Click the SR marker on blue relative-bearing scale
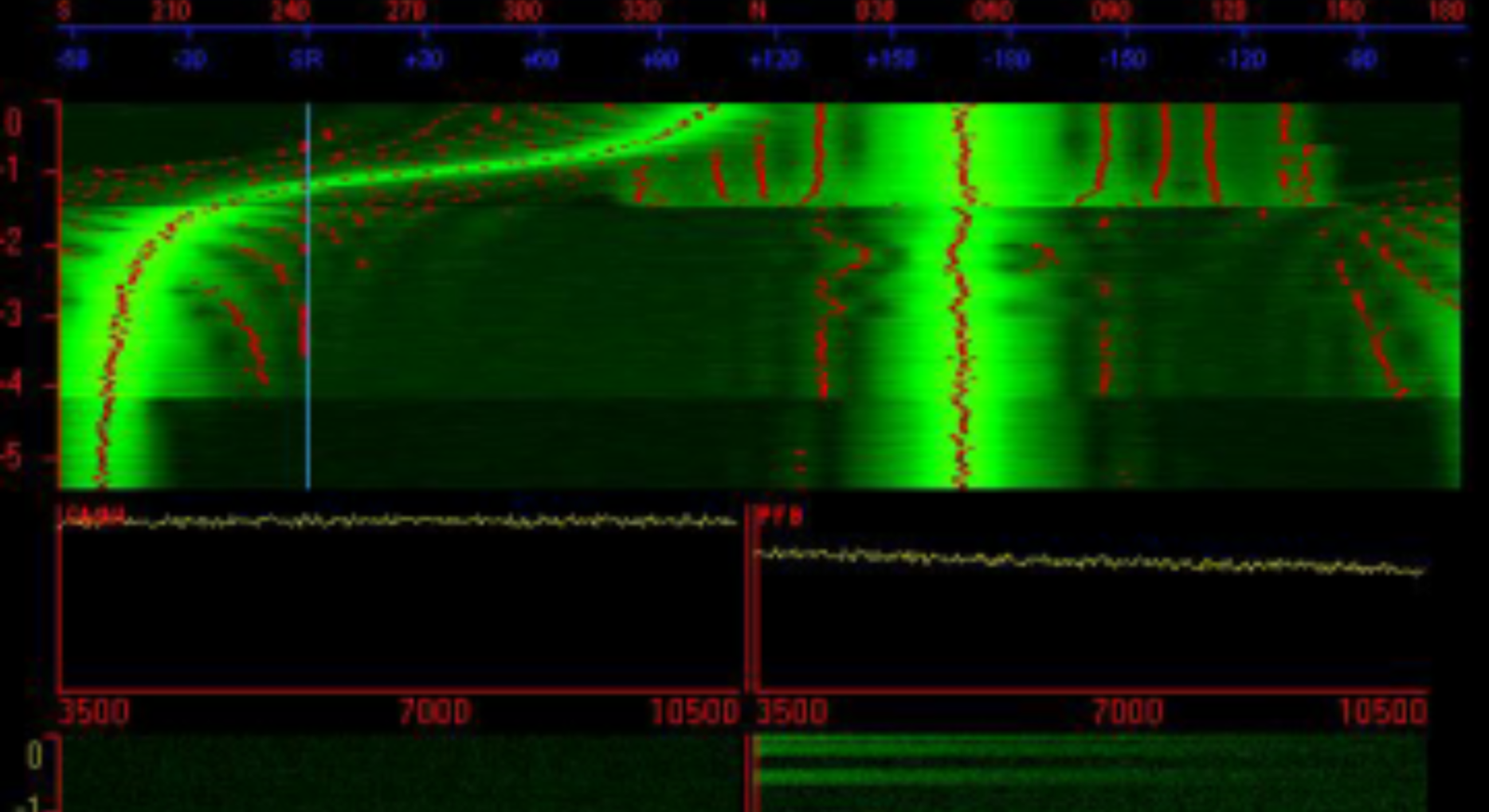Screen dimensions: 1489x812 [306, 60]
